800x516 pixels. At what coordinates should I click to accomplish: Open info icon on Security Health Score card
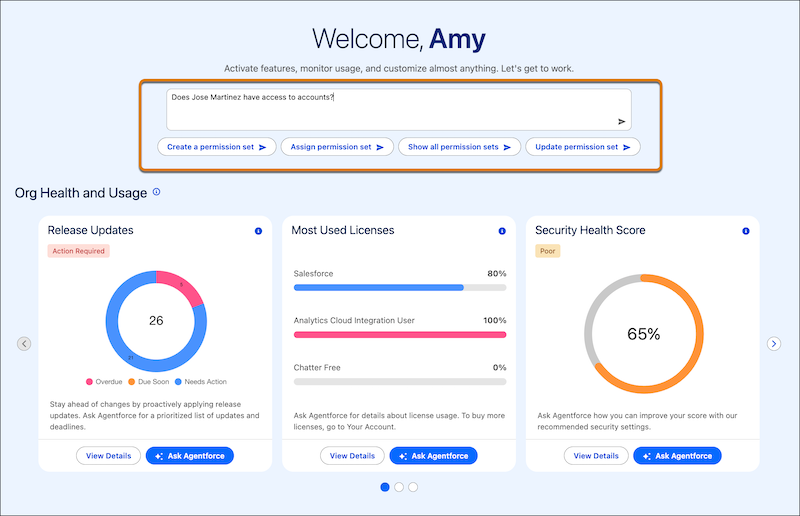746,231
